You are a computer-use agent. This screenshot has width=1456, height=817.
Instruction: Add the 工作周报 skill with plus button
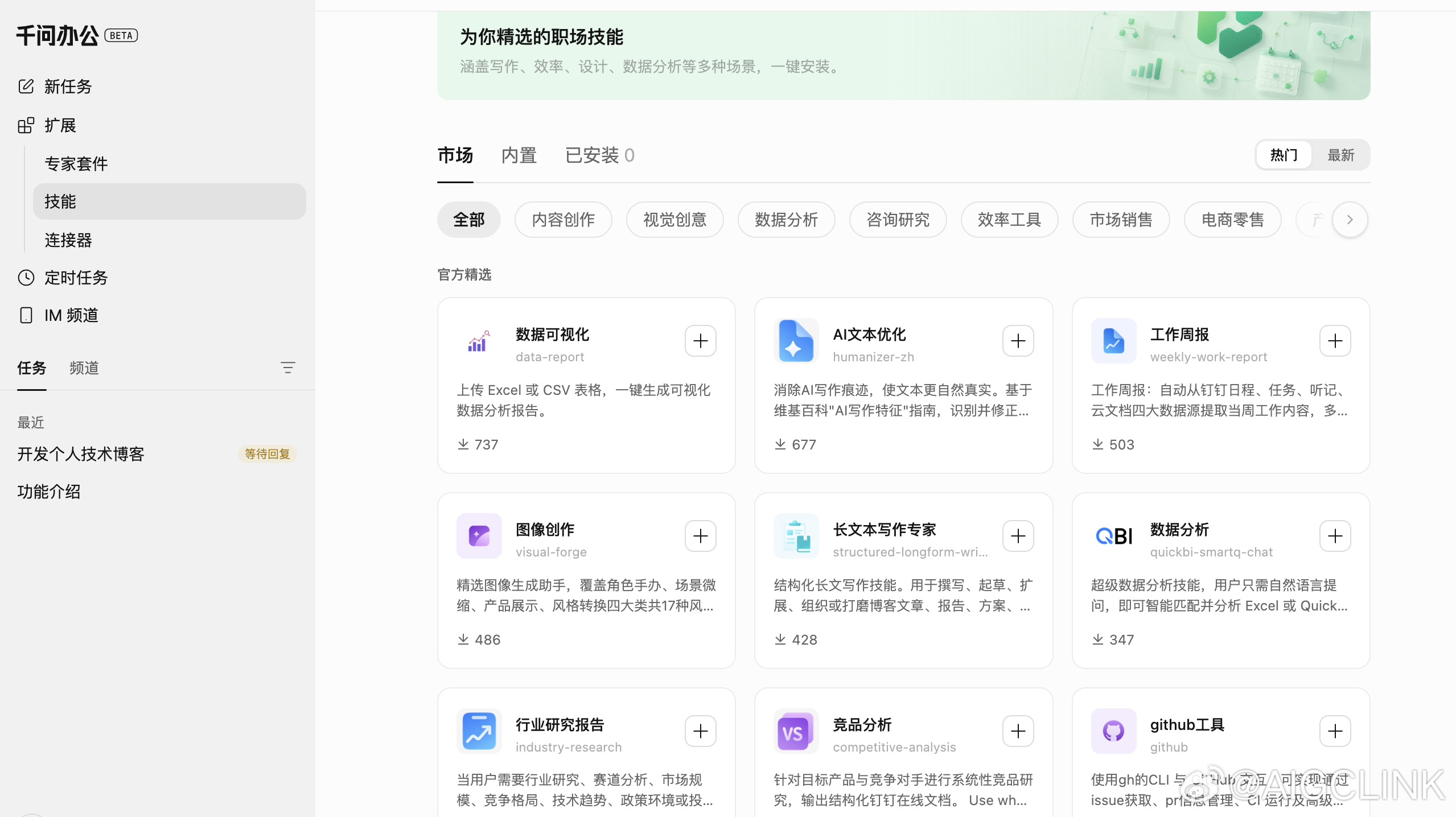pos(1335,341)
